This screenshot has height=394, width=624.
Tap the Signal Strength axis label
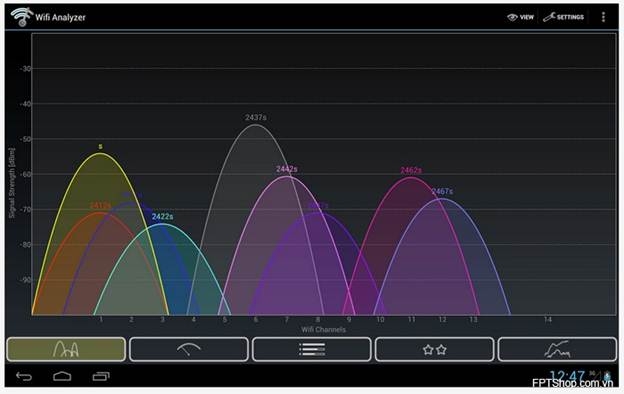pos(12,183)
